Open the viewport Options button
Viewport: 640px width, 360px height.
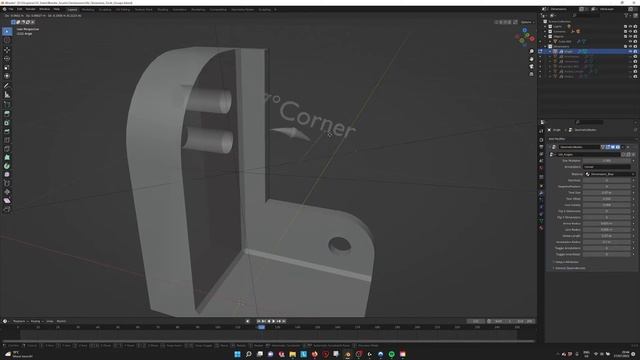(x=527, y=22)
